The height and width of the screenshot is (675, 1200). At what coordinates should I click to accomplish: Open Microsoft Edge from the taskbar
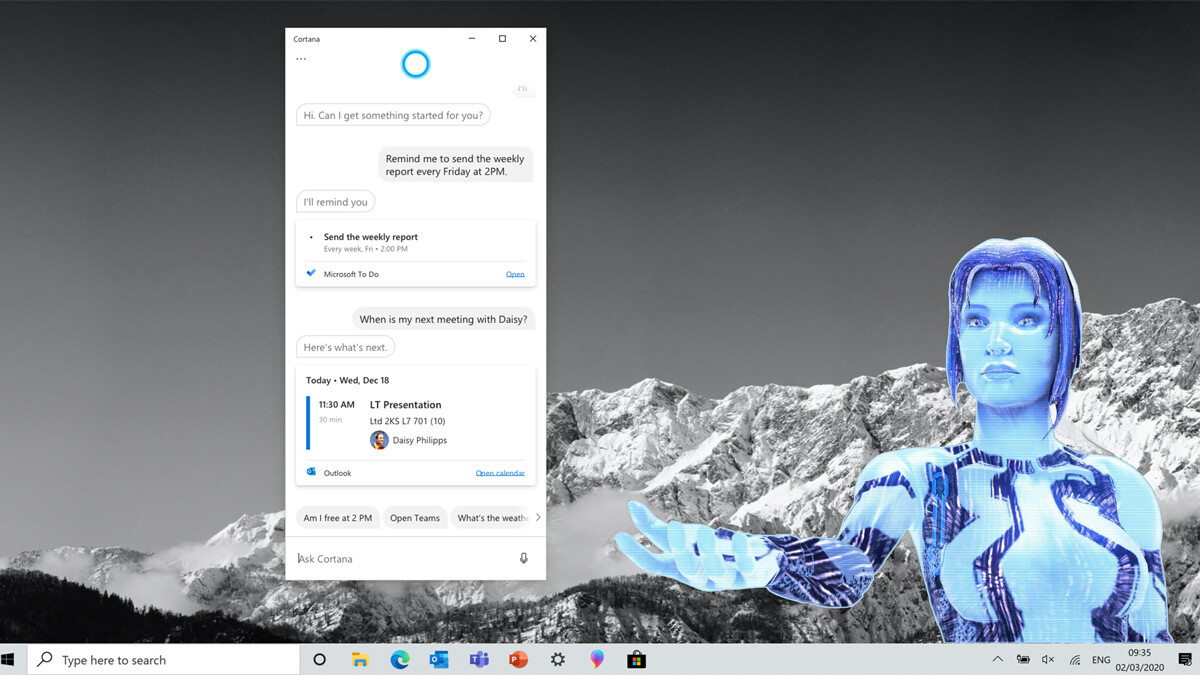click(400, 660)
